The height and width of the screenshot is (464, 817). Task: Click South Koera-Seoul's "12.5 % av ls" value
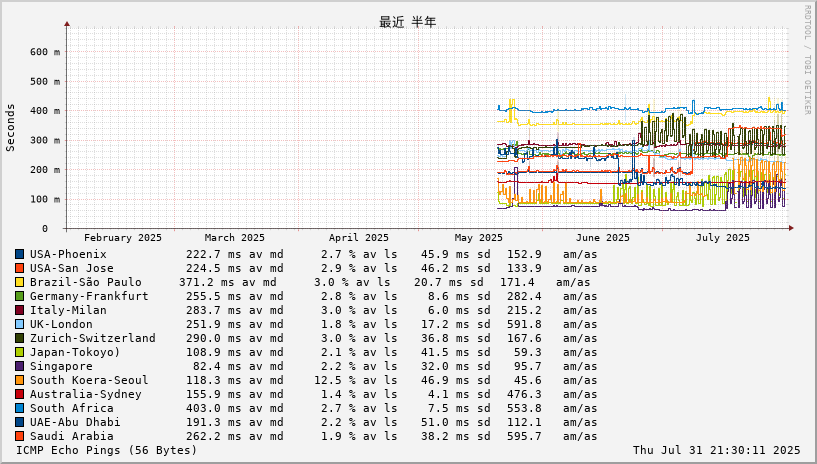356,380
